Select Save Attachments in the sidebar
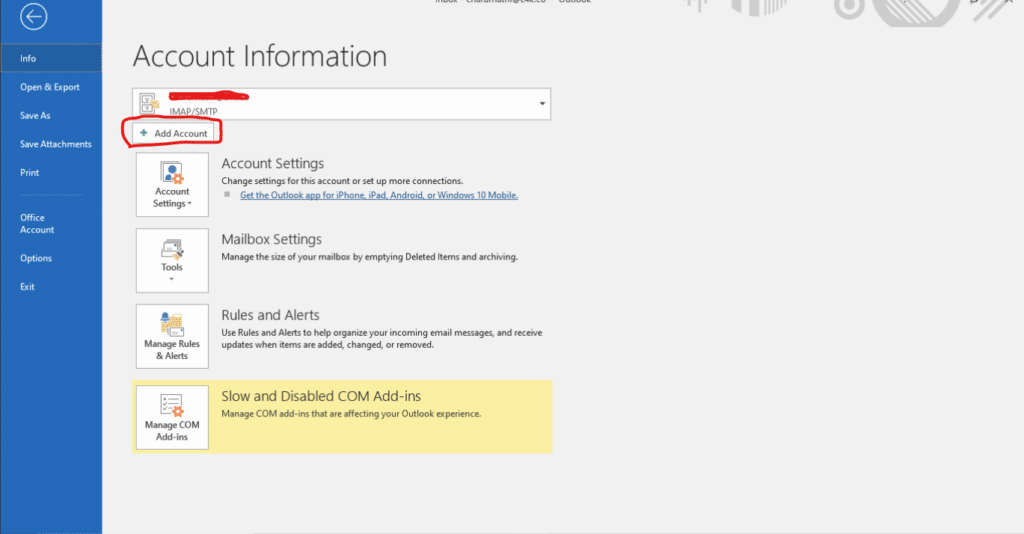The height and width of the screenshot is (534, 1024). 56,144
